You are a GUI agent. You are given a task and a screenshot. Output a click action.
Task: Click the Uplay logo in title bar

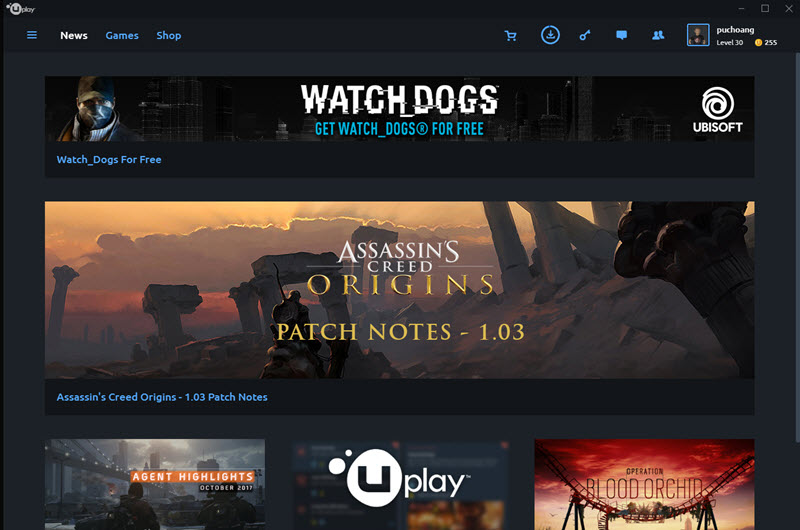20,9
